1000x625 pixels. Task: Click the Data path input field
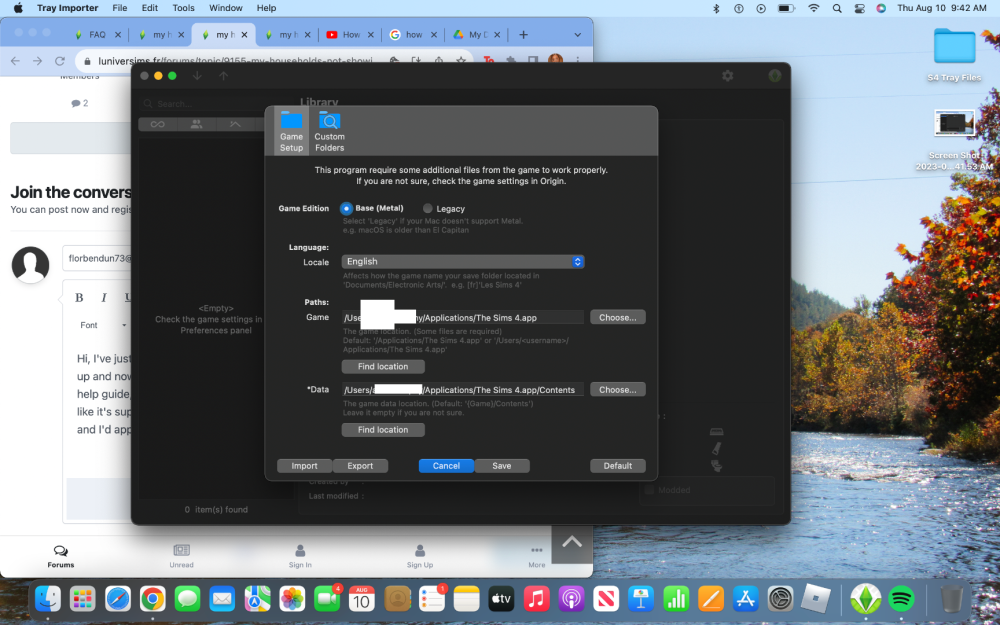click(x=463, y=390)
